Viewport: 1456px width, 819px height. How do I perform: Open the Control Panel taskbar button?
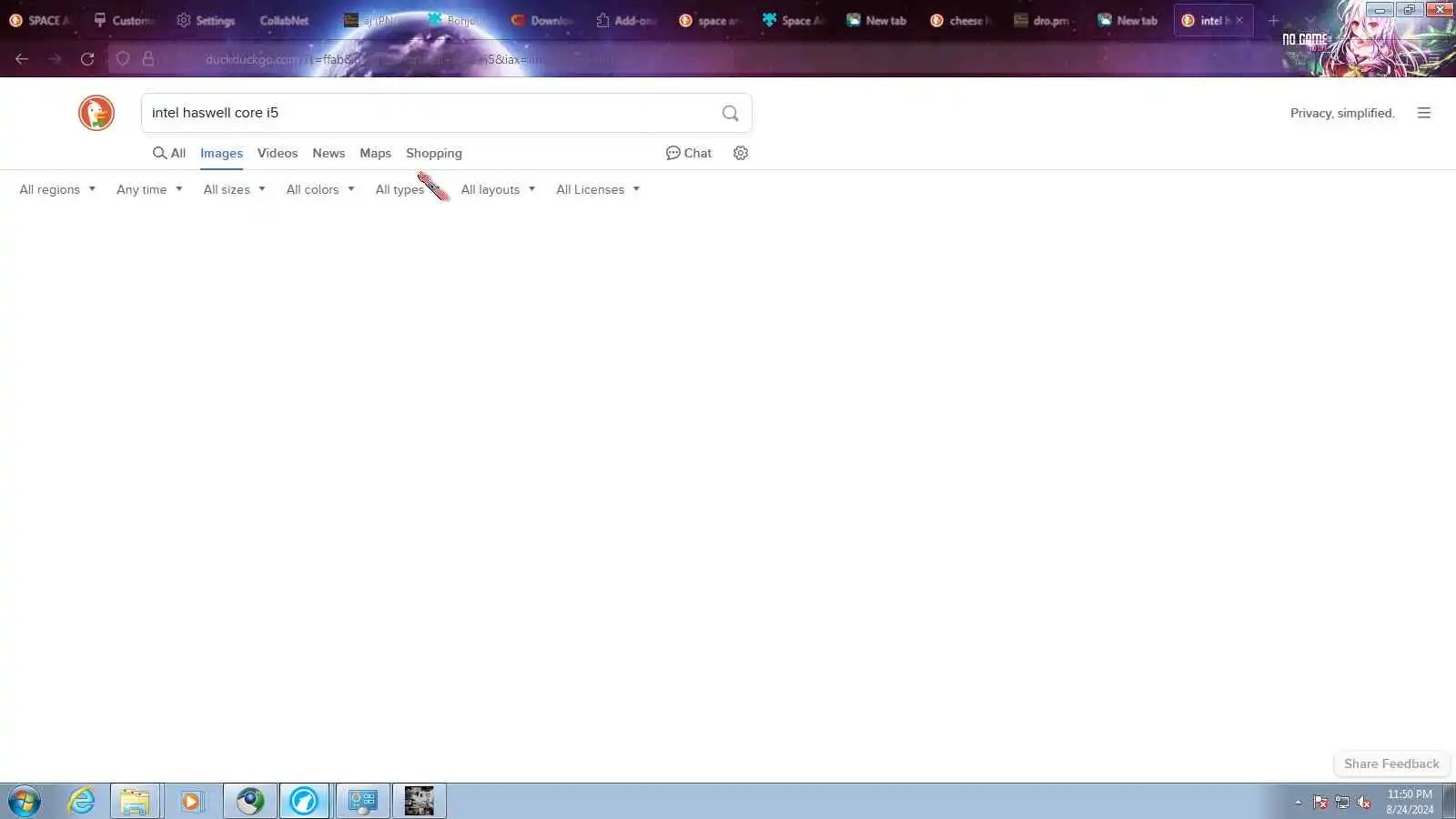(363, 802)
